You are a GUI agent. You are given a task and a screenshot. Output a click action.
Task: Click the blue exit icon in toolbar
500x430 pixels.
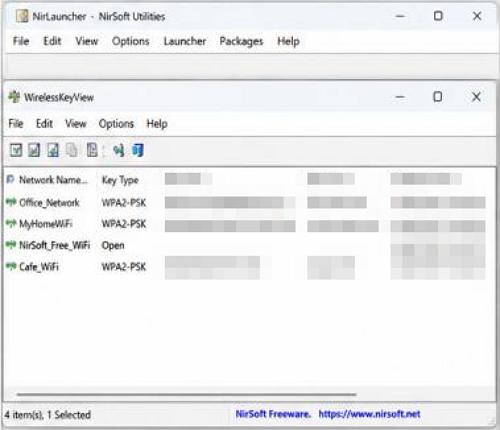tap(138, 150)
